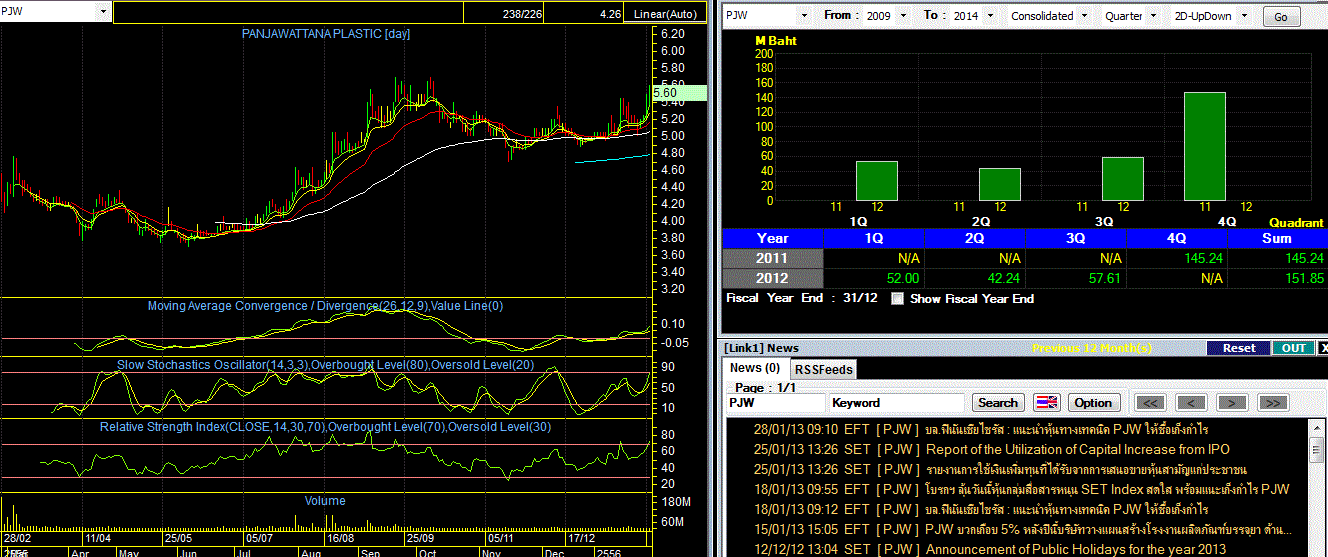The image size is (1328, 557).
Task: Click the Volume pane label
Action: [325, 501]
